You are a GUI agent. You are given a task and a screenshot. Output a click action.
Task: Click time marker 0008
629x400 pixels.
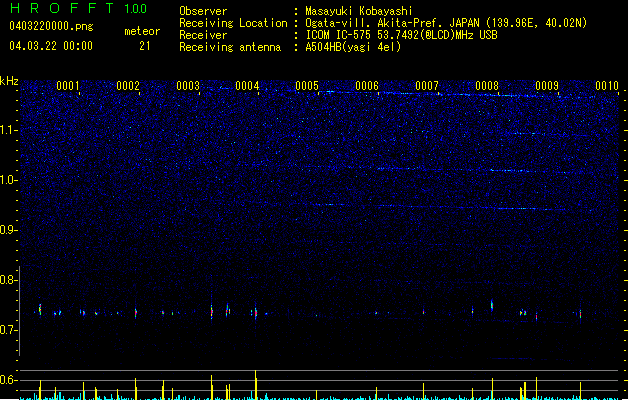[487, 85]
